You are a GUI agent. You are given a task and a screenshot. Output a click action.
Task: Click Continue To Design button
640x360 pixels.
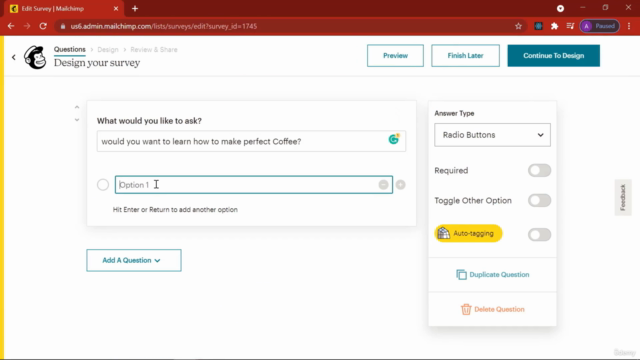(553, 56)
